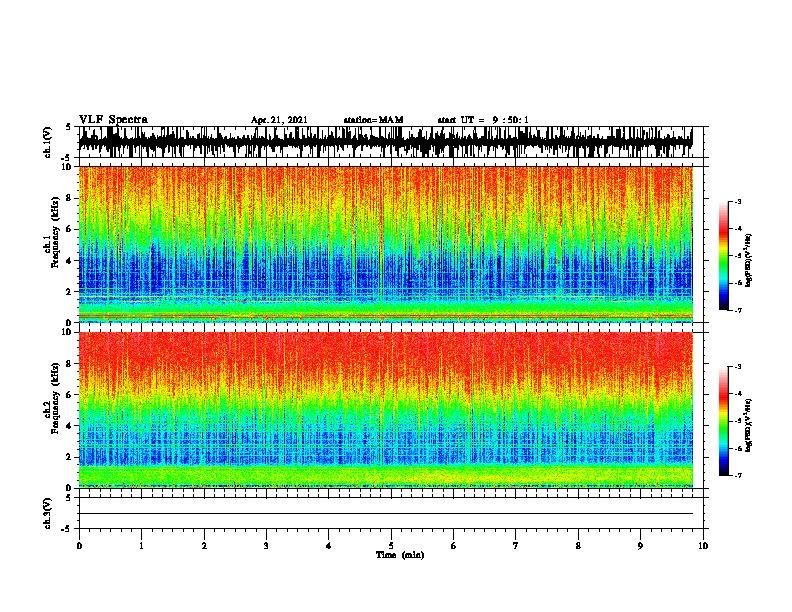Click the "station=MAM" header label

pos(373,120)
